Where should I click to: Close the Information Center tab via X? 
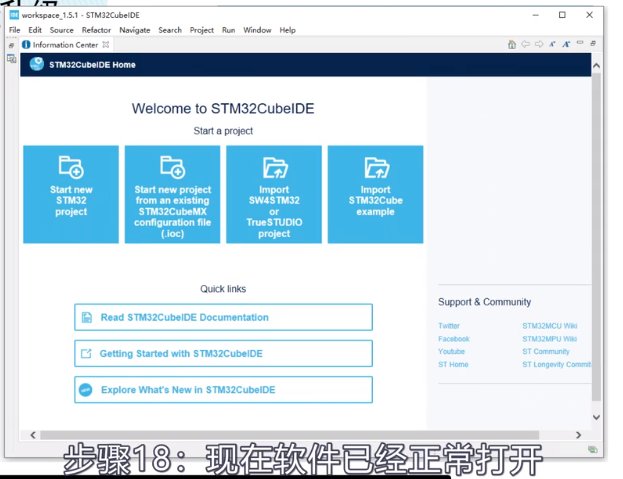106,44
